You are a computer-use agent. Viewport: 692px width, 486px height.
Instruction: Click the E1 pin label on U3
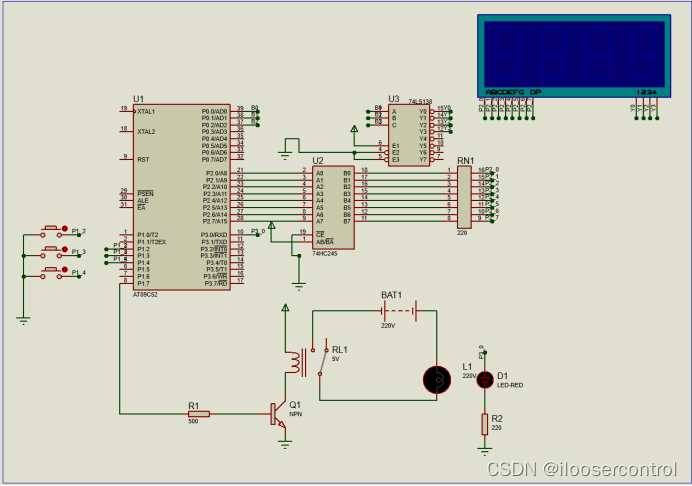tap(396, 146)
